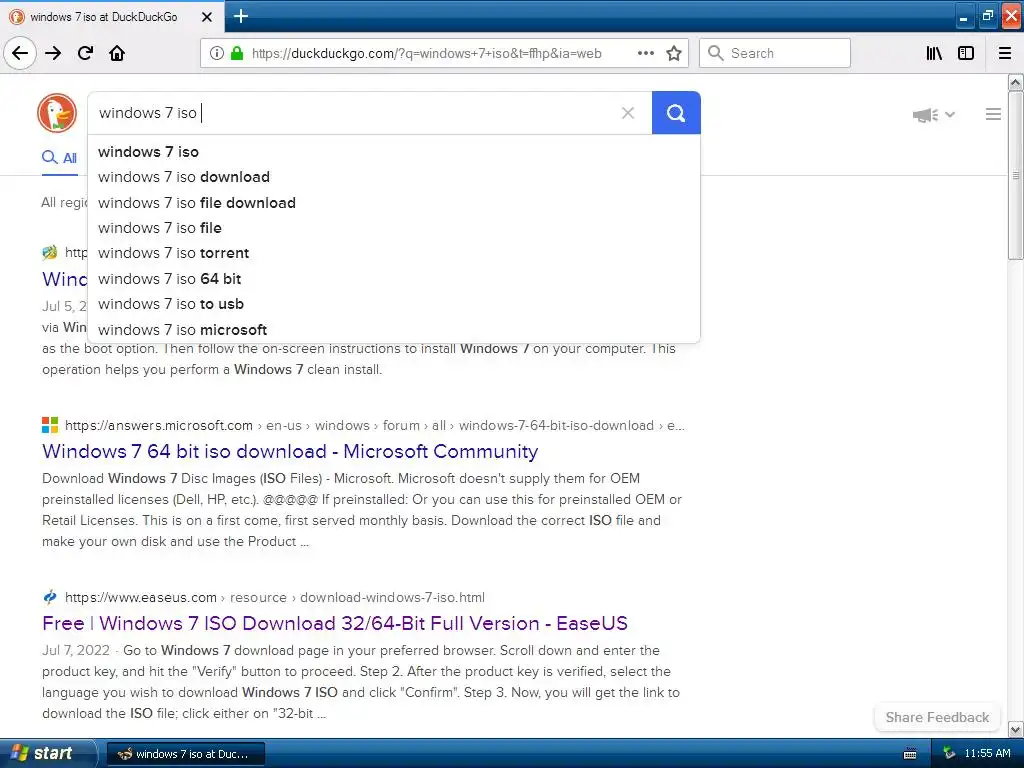
Task: Click the on-screen keyboard tray icon
Action: [909, 754]
